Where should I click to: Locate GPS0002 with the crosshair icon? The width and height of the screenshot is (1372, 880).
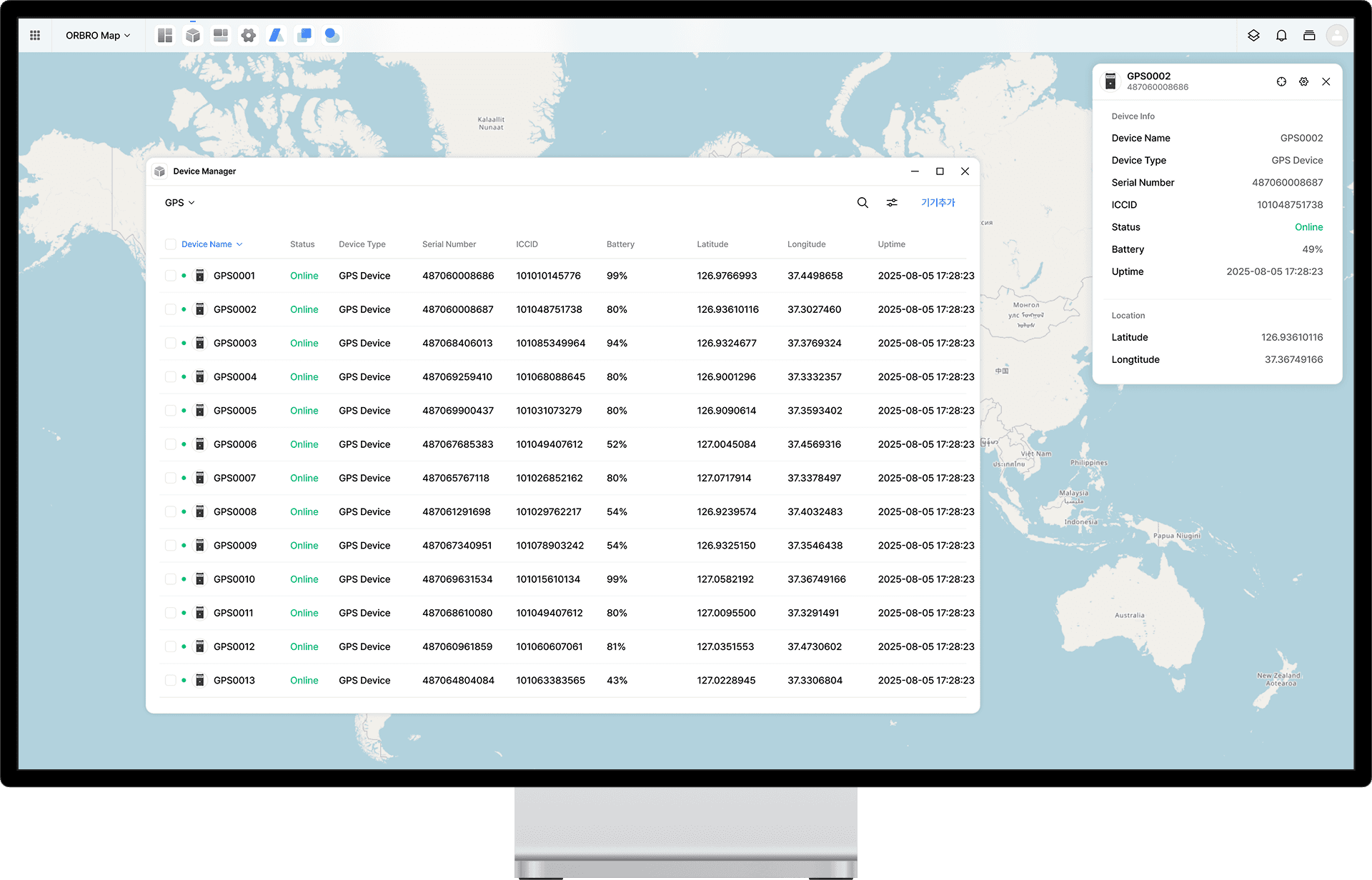[x=1281, y=81]
